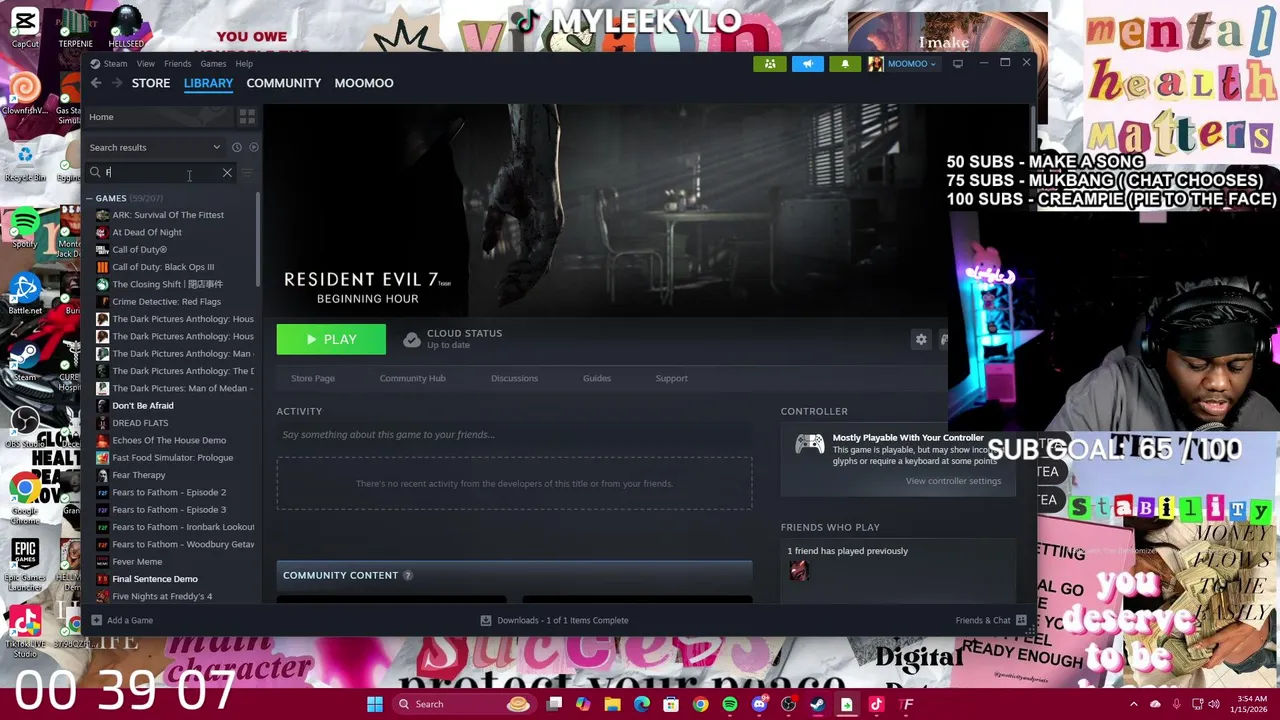
Task: Open the Games menu
Action: pos(213,64)
